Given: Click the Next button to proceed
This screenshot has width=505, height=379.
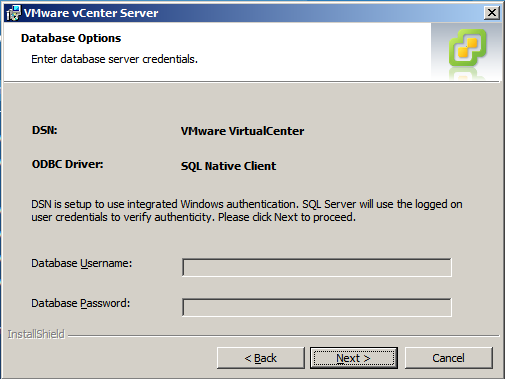Looking at the screenshot, I should 354,358.
